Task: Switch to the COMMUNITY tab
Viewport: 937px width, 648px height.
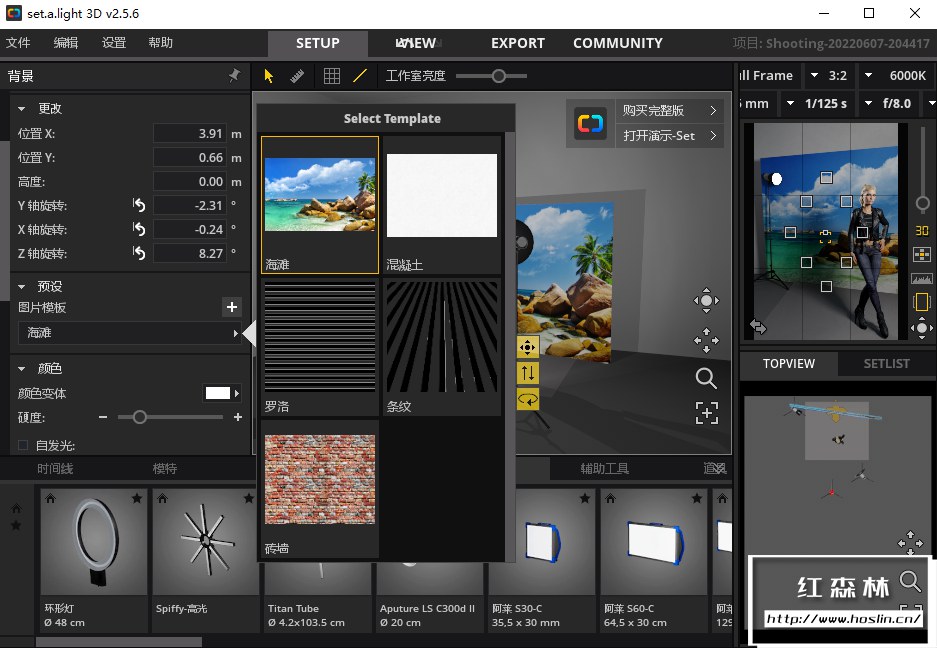Action: (618, 43)
